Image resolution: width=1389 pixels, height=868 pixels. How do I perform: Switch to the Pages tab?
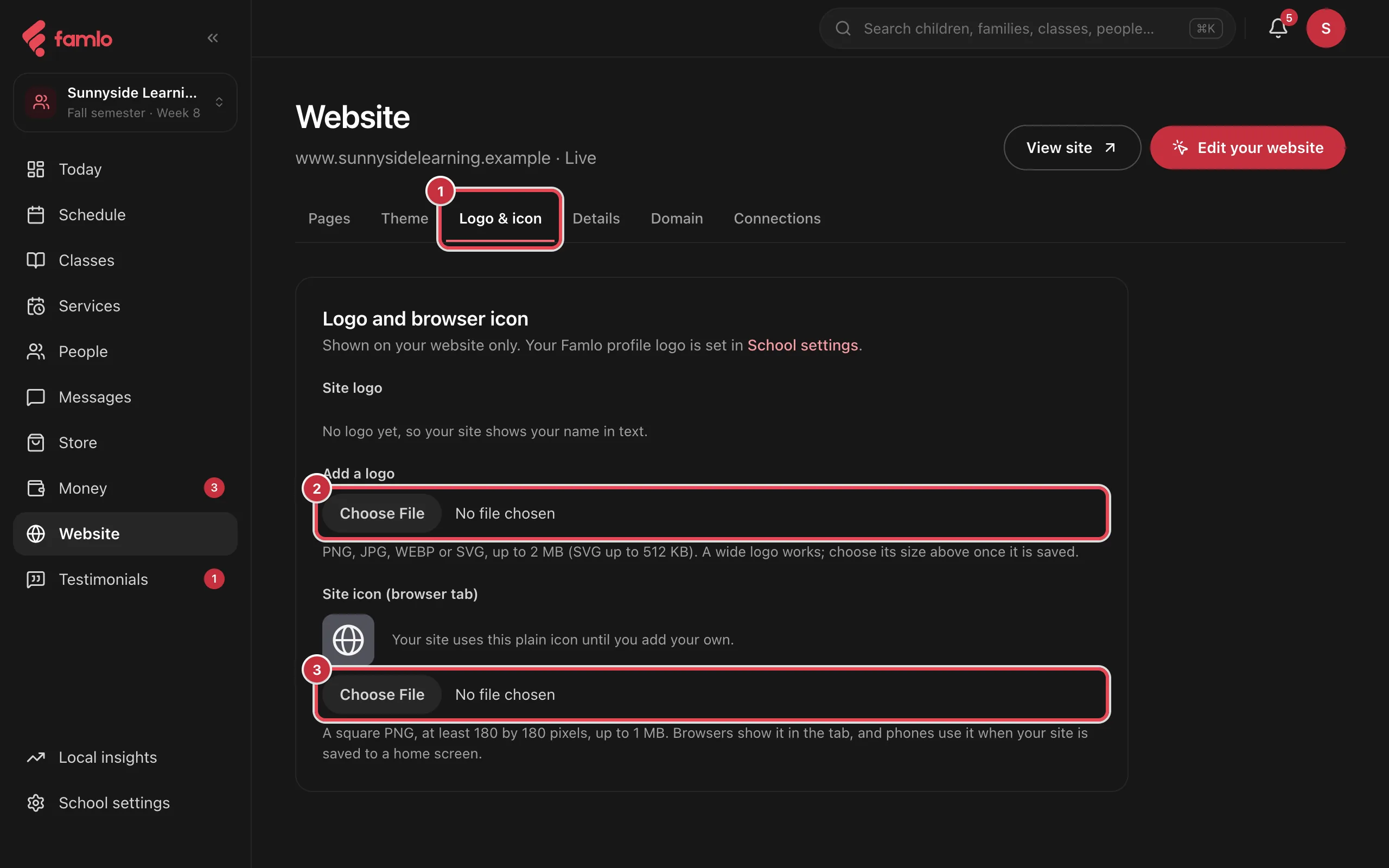[329, 219]
